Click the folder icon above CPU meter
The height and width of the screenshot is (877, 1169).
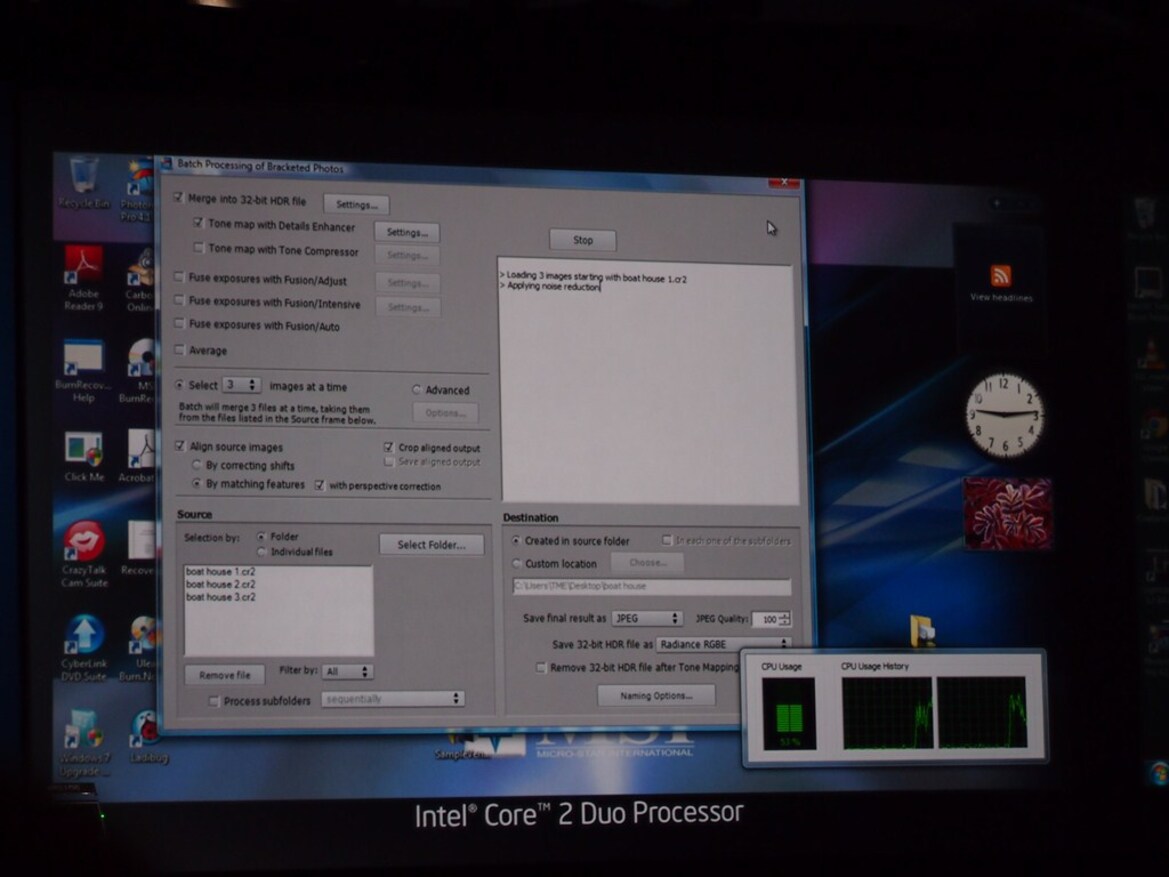click(923, 630)
